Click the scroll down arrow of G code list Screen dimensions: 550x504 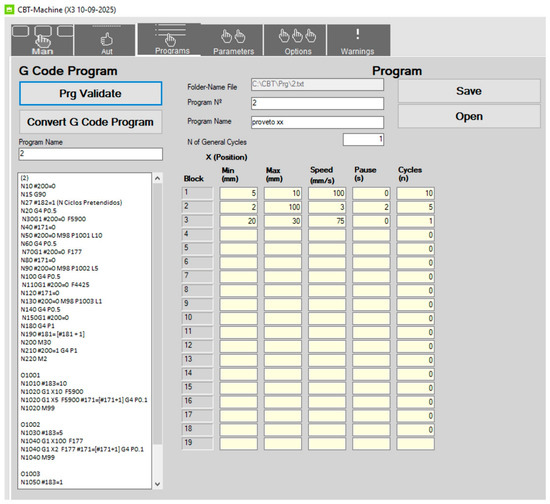pyautogui.click(x=157, y=484)
